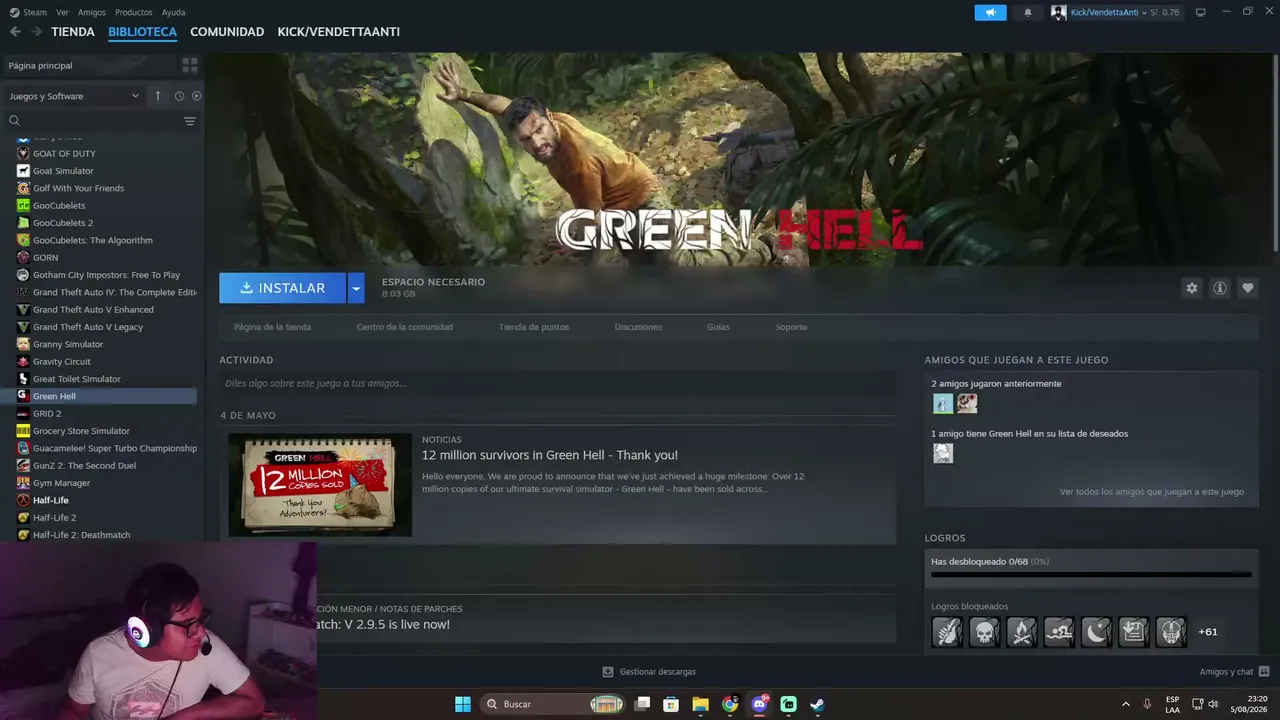1280x720 pixels.
Task: Open the 12 Million copies sold thumbnail
Action: (x=320, y=485)
